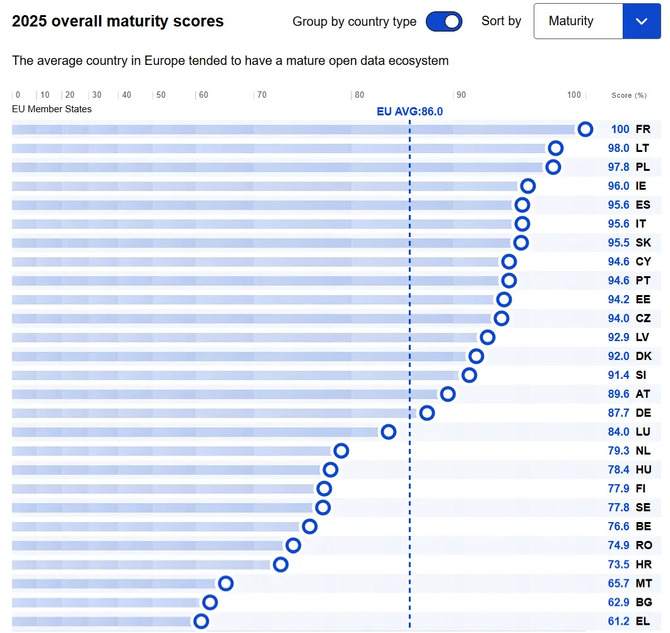Click the Germany (DE) data point circle
Screen dimensions: 670x633
(427, 413)
